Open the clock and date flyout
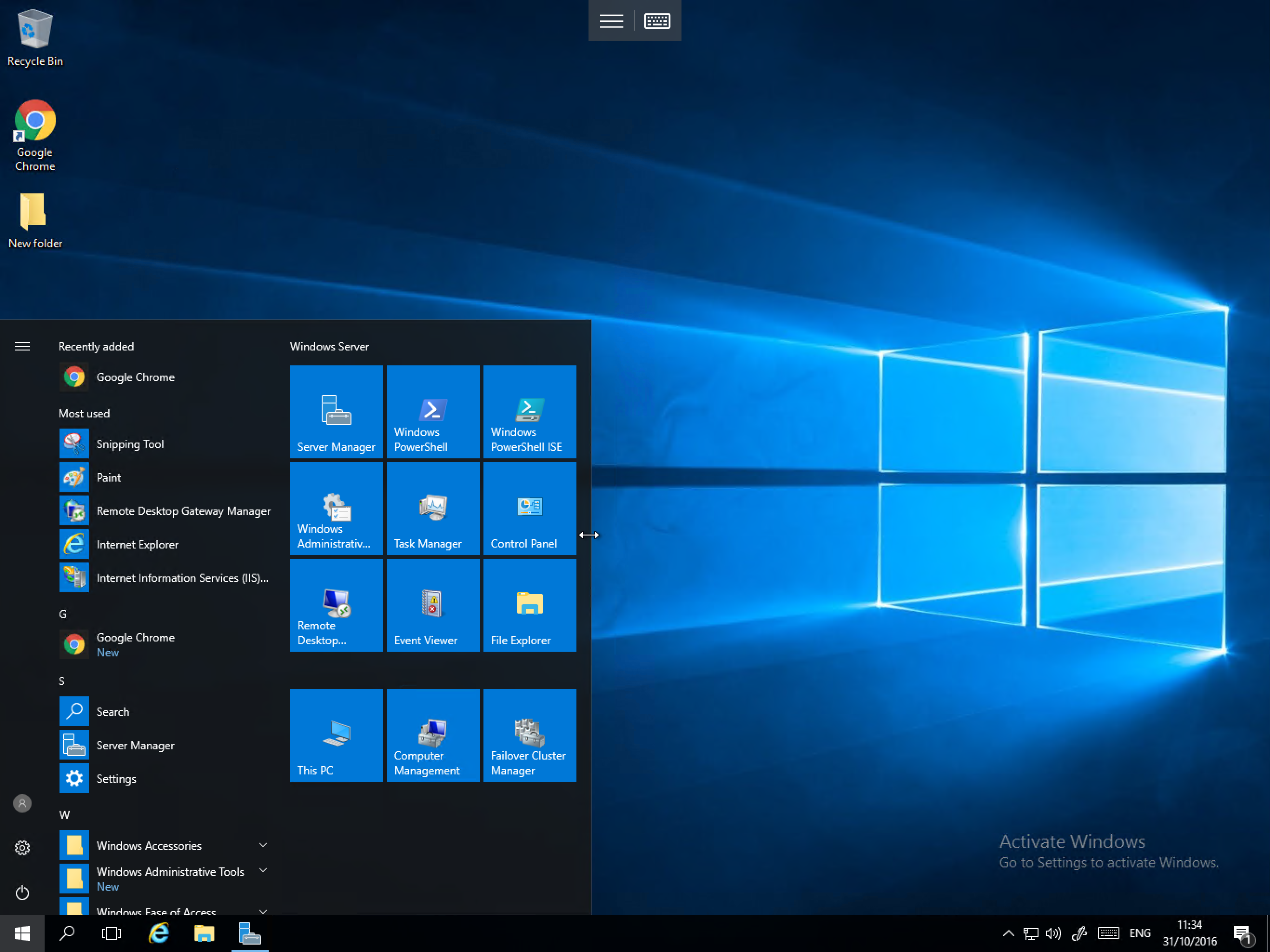Image resolution: width=1270 pixels, height=952 pixels. pos(1190,933)
